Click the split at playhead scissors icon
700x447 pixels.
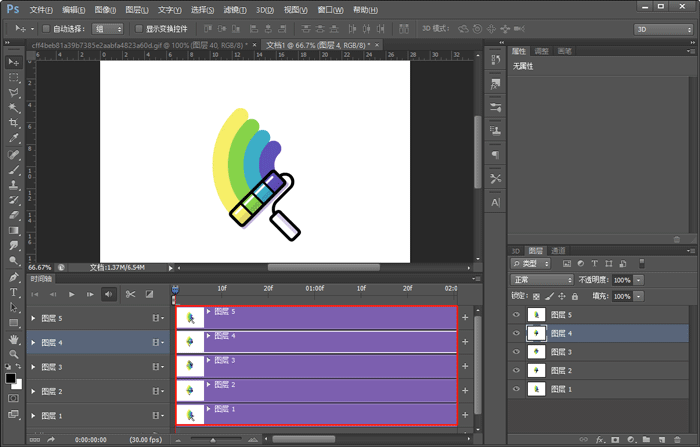coord(130,294)
